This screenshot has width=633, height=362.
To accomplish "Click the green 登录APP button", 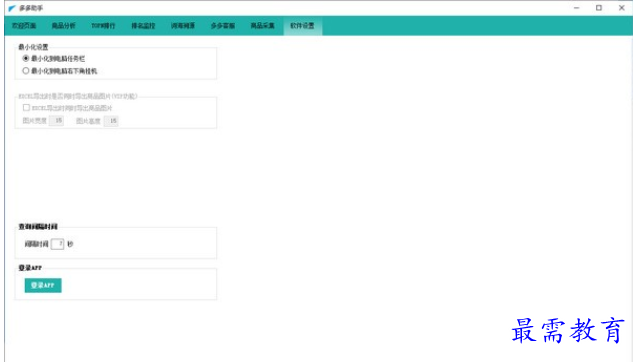I will (43, 285).
